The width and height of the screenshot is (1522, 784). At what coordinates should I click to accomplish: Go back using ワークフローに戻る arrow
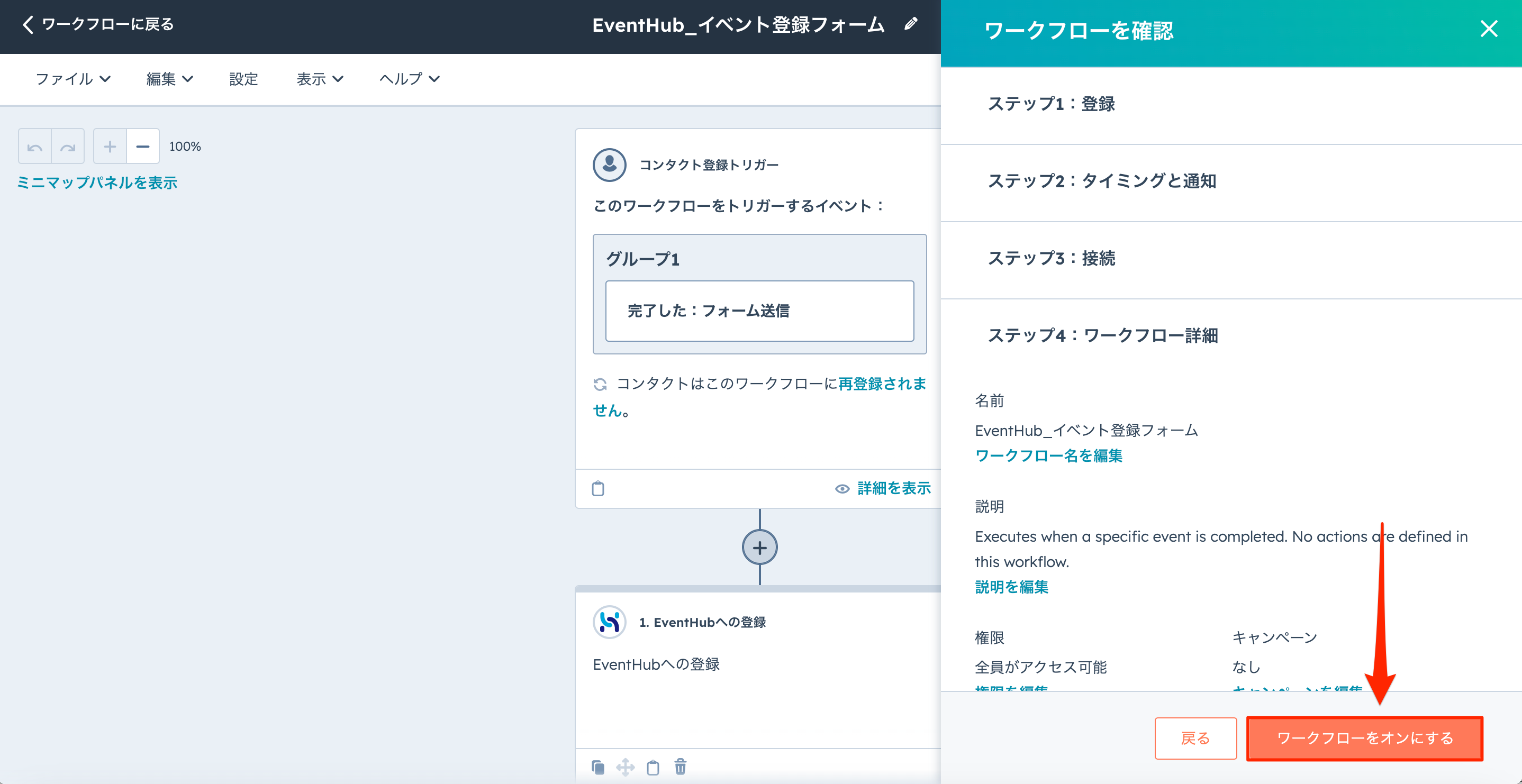pos(27,25)
